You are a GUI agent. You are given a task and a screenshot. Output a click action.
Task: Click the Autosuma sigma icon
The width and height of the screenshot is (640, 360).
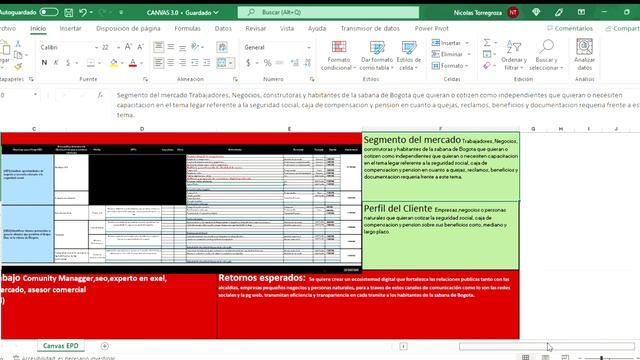point(487,42)
